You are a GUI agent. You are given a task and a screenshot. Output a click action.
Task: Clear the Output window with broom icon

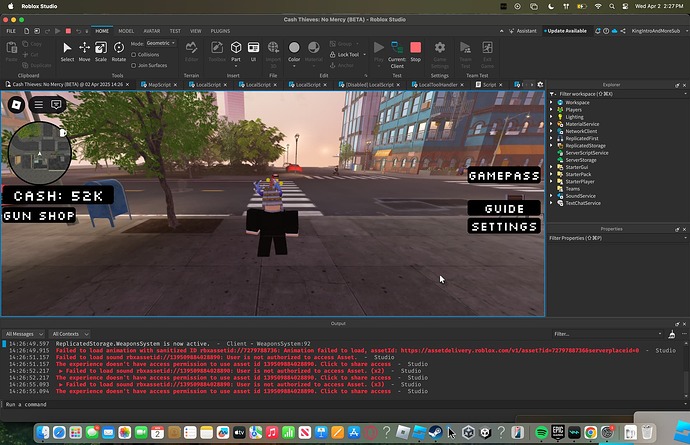[x=672, y=335]
